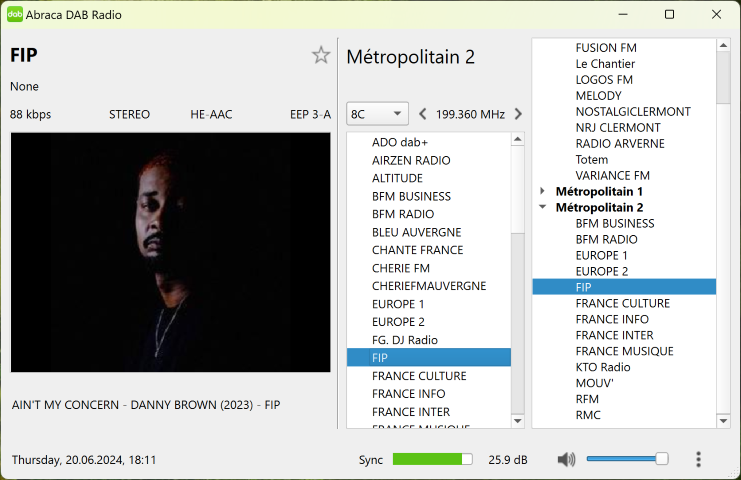Select MELODY in ensemble tree
Viewport: 741px width, 480px height.
coord(598,95)
